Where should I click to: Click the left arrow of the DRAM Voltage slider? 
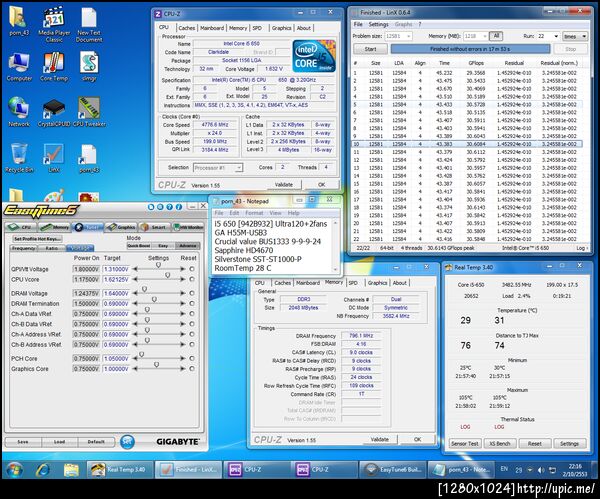[x=135, y=293]
